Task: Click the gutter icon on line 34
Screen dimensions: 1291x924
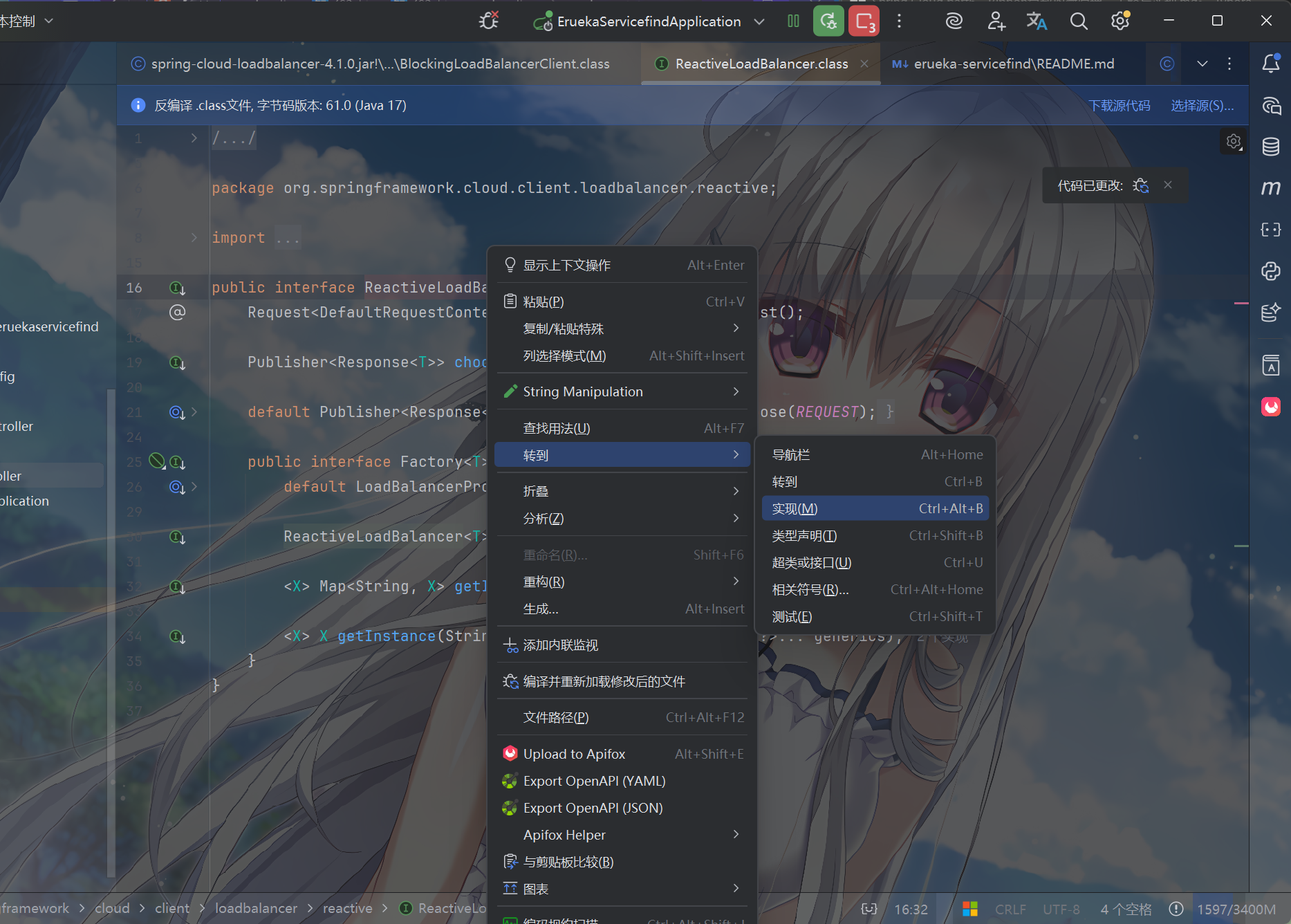Action: [x=177, y=636]
